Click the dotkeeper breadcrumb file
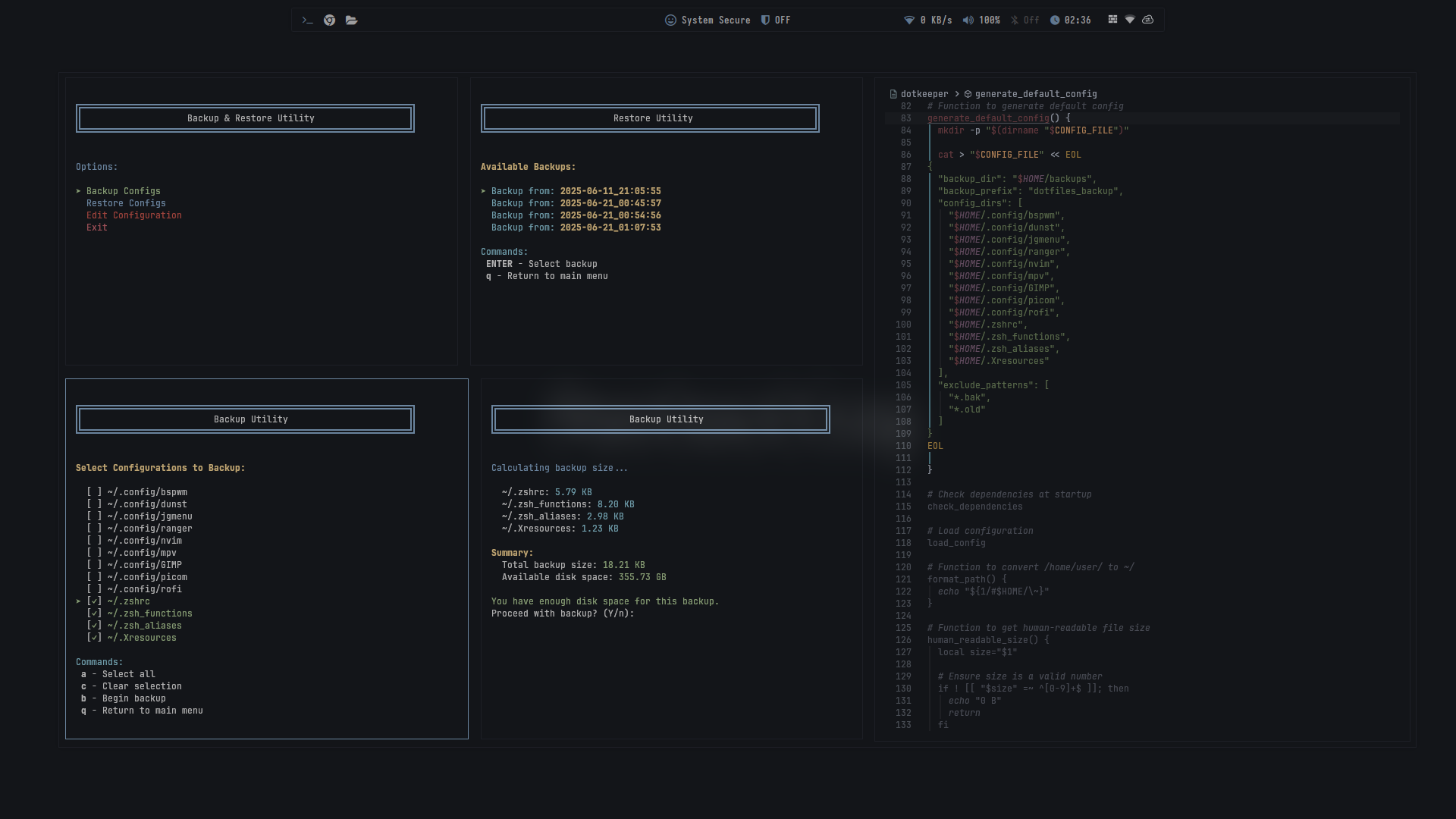 point(924,94)
